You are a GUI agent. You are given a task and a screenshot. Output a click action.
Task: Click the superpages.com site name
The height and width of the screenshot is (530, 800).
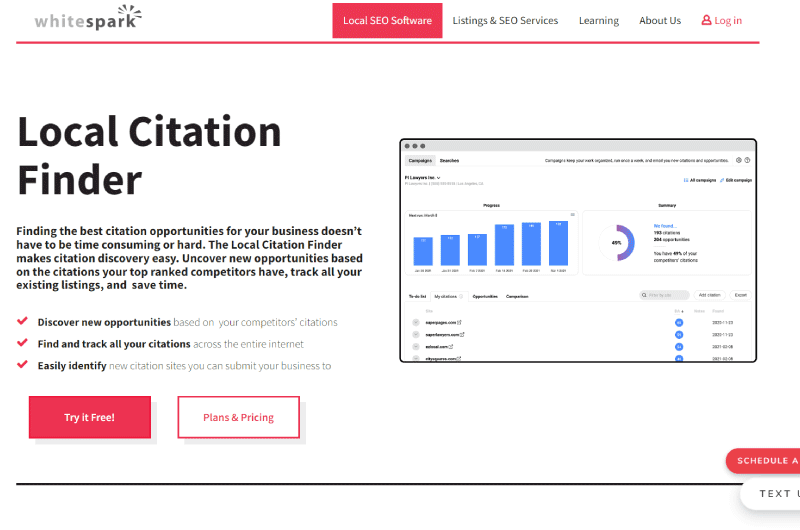pyautogui.click(x=441, y=322)
